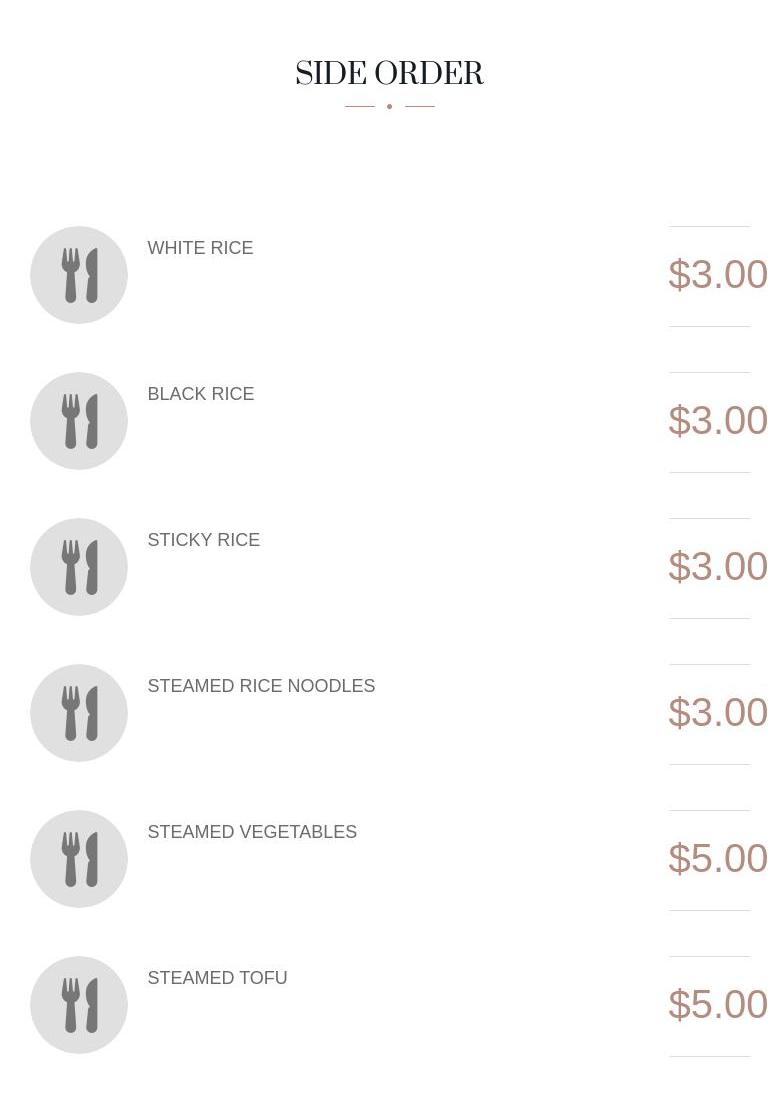Click the Sticky Rice fork-and-knife icon
779x1094 pixels.
click(x=79, y=567)
